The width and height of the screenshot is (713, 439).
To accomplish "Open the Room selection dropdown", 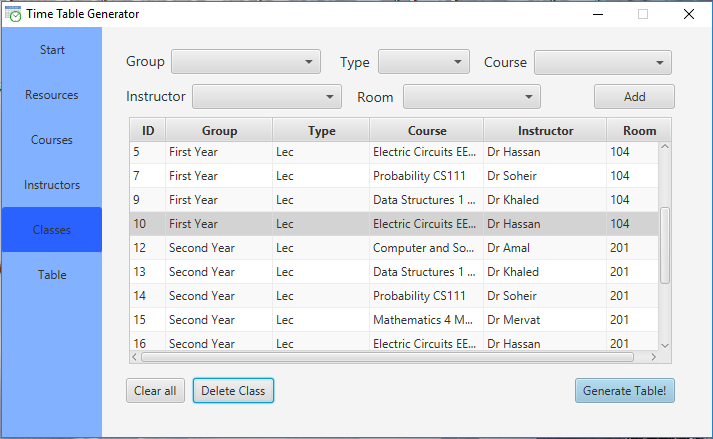I will coord(471,97).
